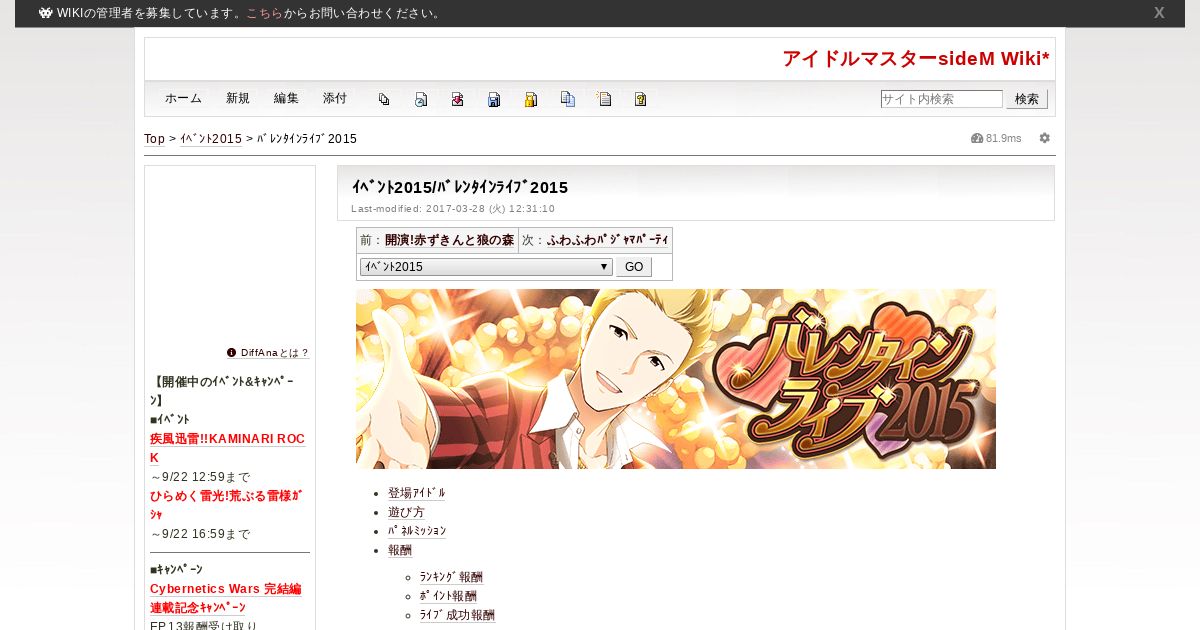Open the ひらめく雷光!荒ぶる雷様ｶﾞｼｬ sidebar link

click(x=227, y=505)
